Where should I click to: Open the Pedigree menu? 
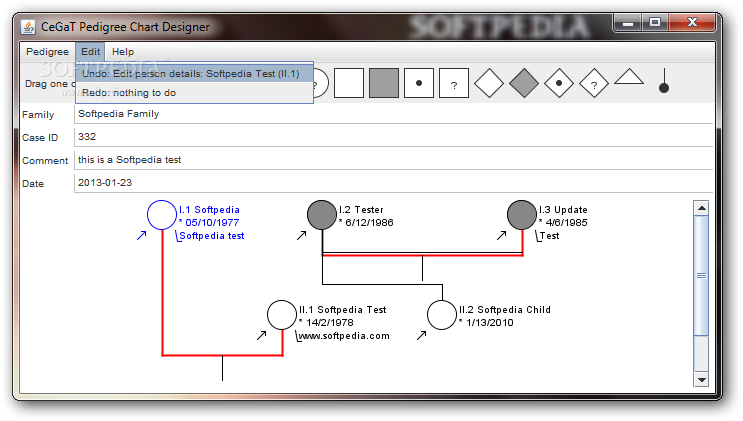[47, 52]
